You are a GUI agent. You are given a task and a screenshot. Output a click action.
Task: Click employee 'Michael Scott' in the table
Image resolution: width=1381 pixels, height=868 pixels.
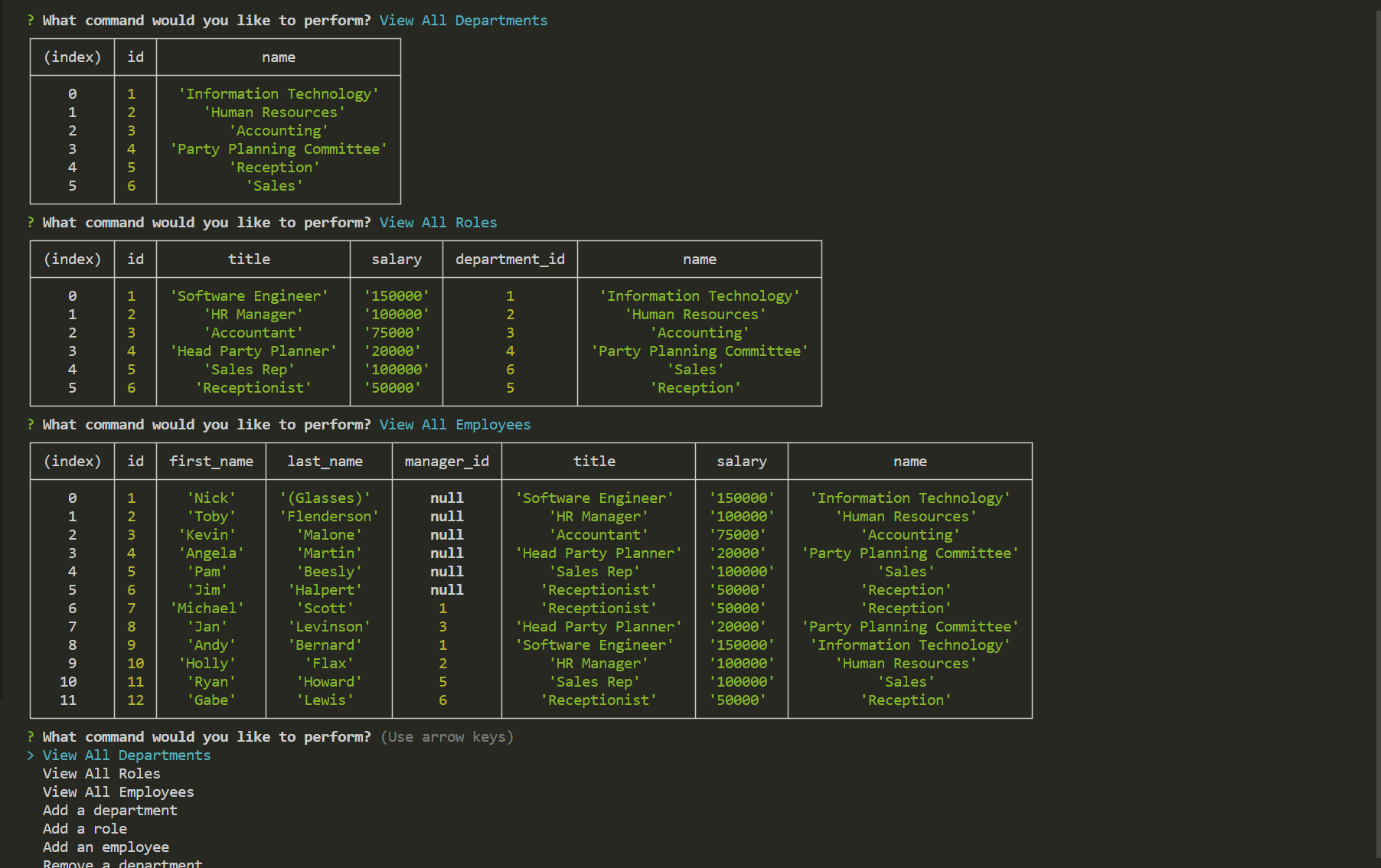pyautogui.click(x=268, y=608)
